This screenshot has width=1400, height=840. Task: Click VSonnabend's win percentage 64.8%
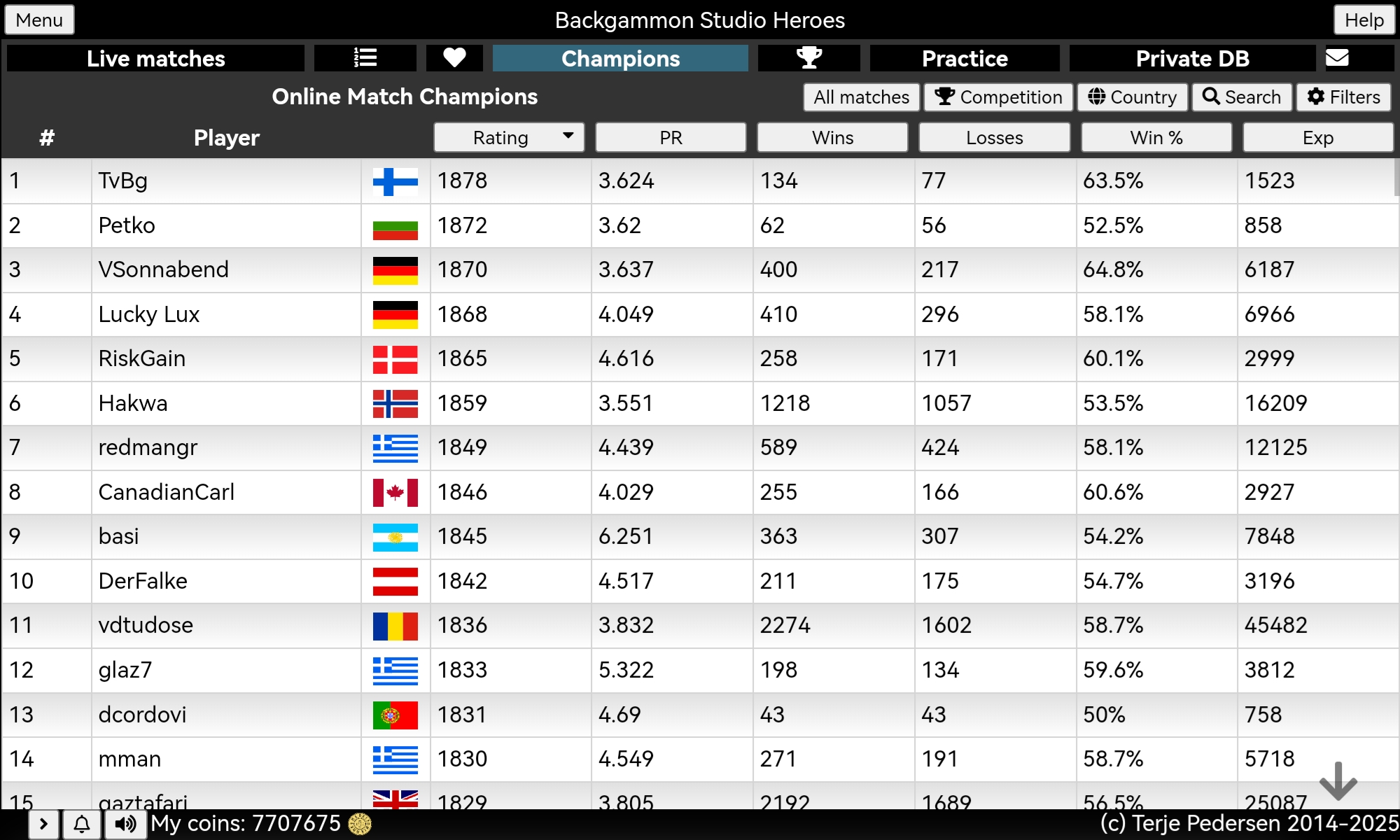[1114, 270]
